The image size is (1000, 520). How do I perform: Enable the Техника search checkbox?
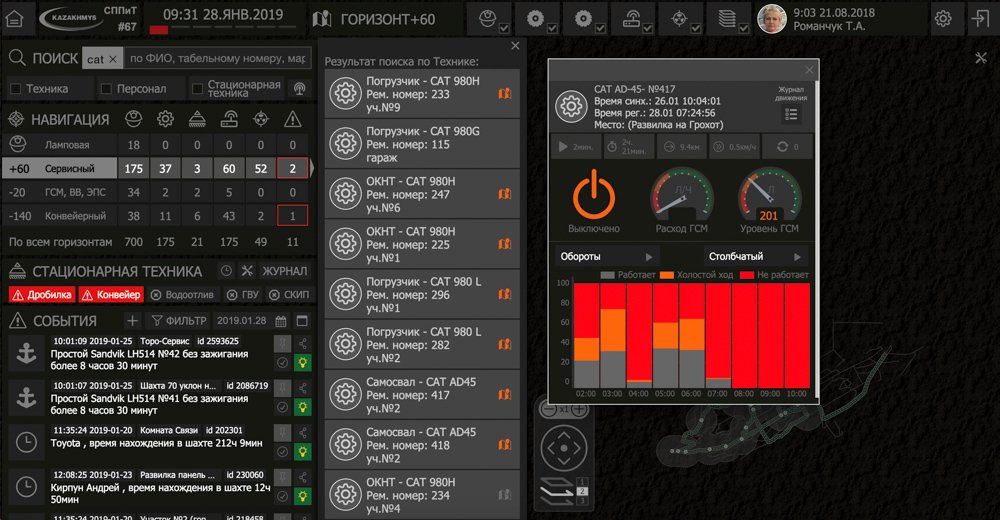click(x=16, y=89)
